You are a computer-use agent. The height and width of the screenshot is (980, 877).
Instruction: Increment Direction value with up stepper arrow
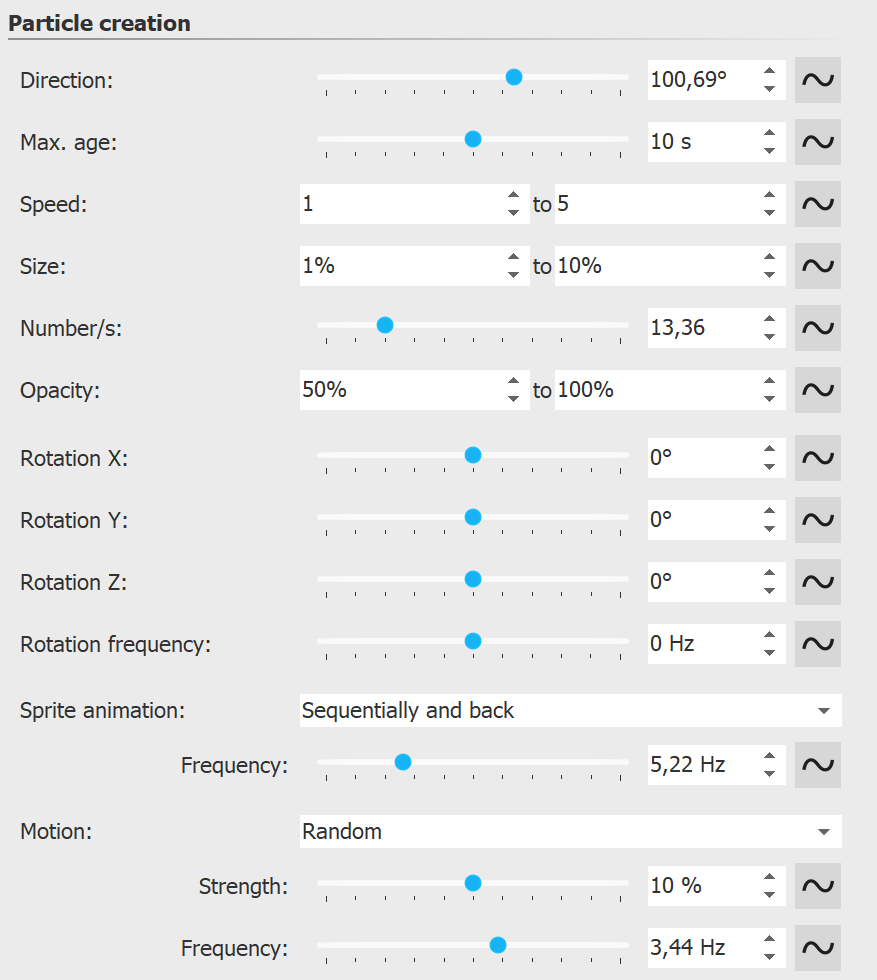(x=768, y=72)
